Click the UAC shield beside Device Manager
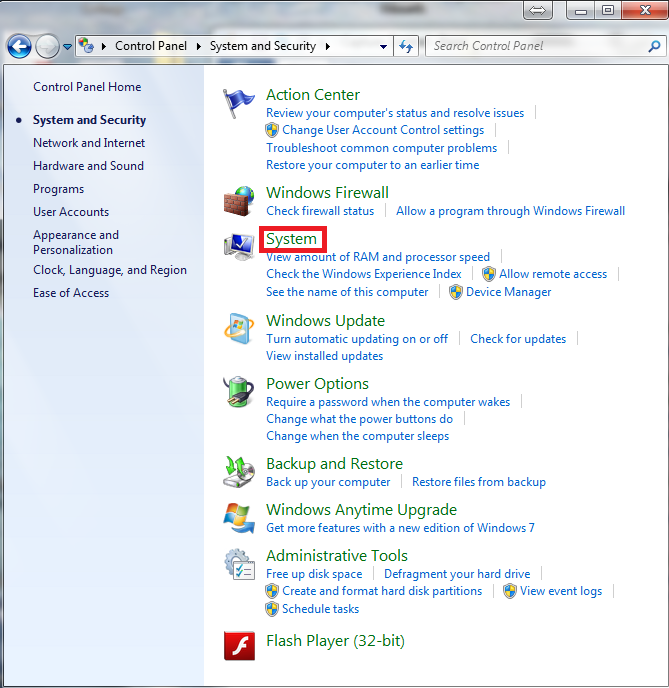Screen dimensions: 669x688 456,292
